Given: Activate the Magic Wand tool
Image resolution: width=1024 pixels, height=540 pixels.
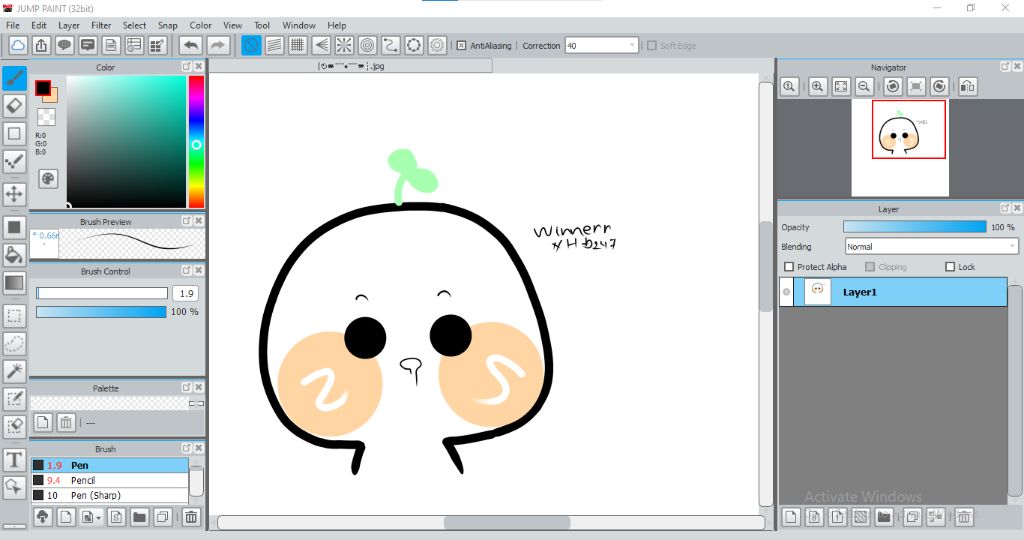Looking at the screenshot, I should point(14,371).
